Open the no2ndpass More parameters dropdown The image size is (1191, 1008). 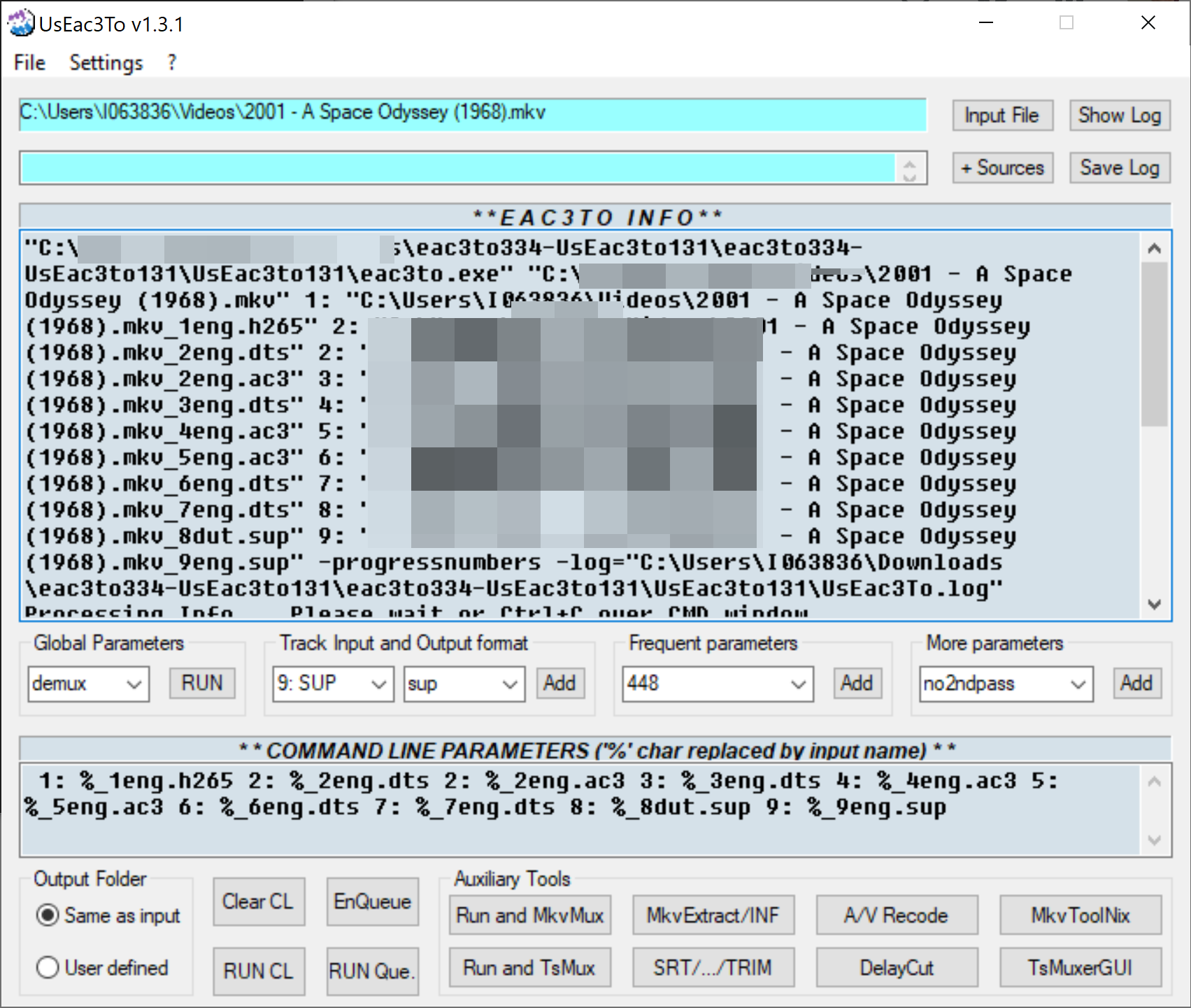pyautogui.click(x=1006, y=684)
